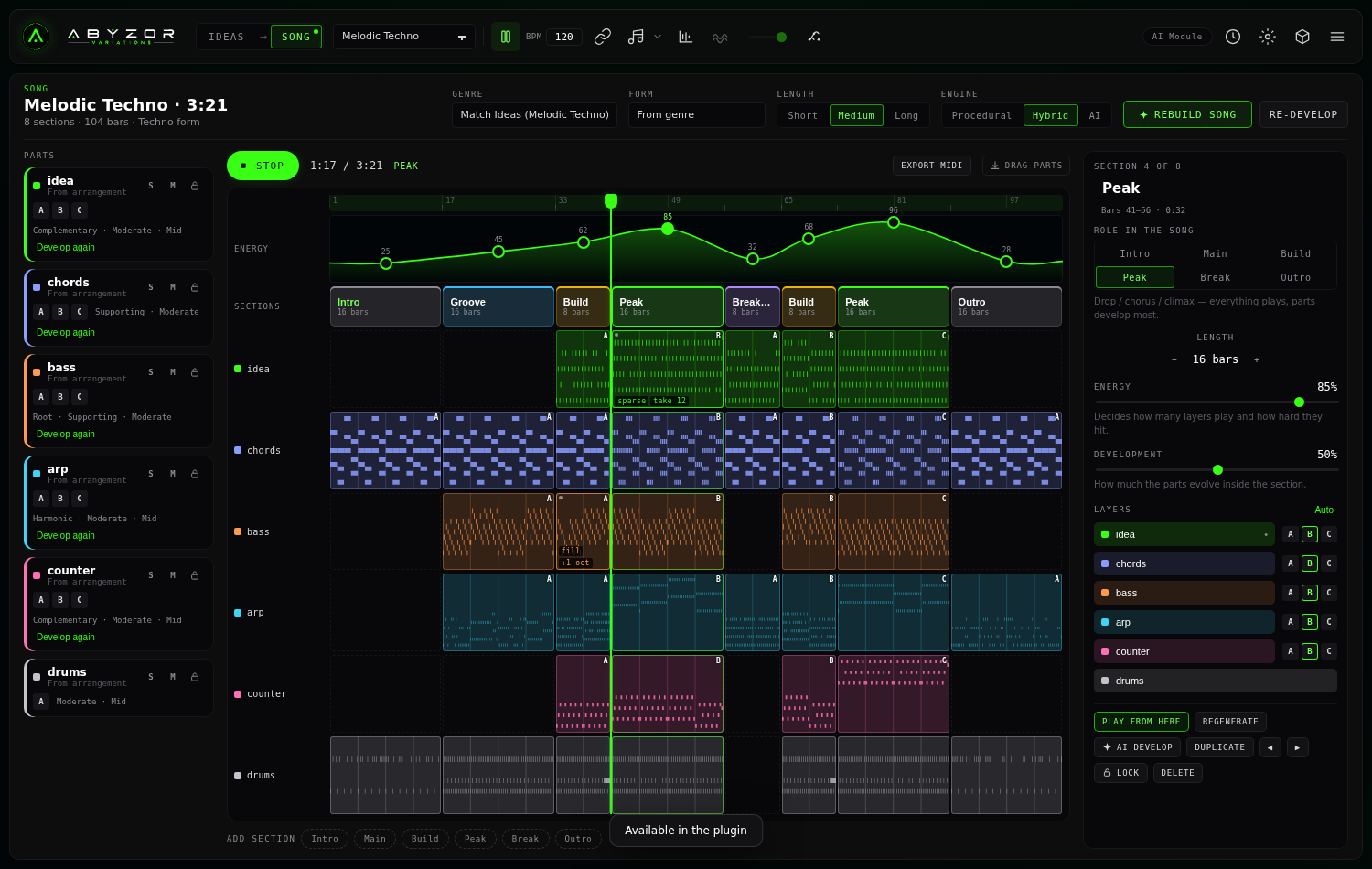Expand the chevron next to the music notes icon

click(658, 37)
